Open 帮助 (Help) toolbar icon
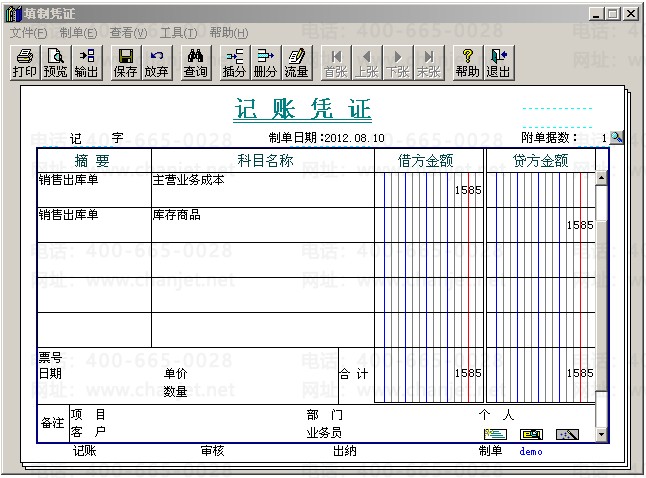The image size is (646, 478). [x=468, y=63]
